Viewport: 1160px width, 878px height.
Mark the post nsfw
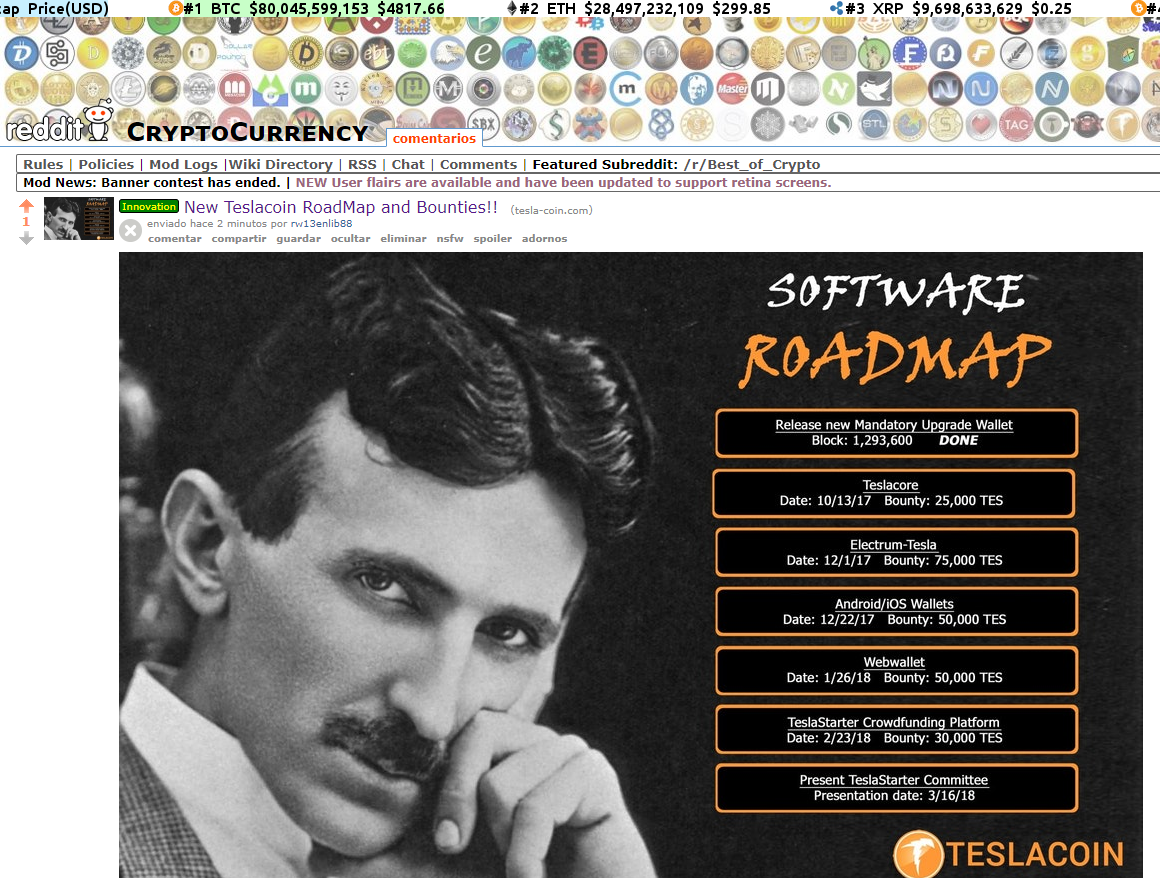point(450,238)
